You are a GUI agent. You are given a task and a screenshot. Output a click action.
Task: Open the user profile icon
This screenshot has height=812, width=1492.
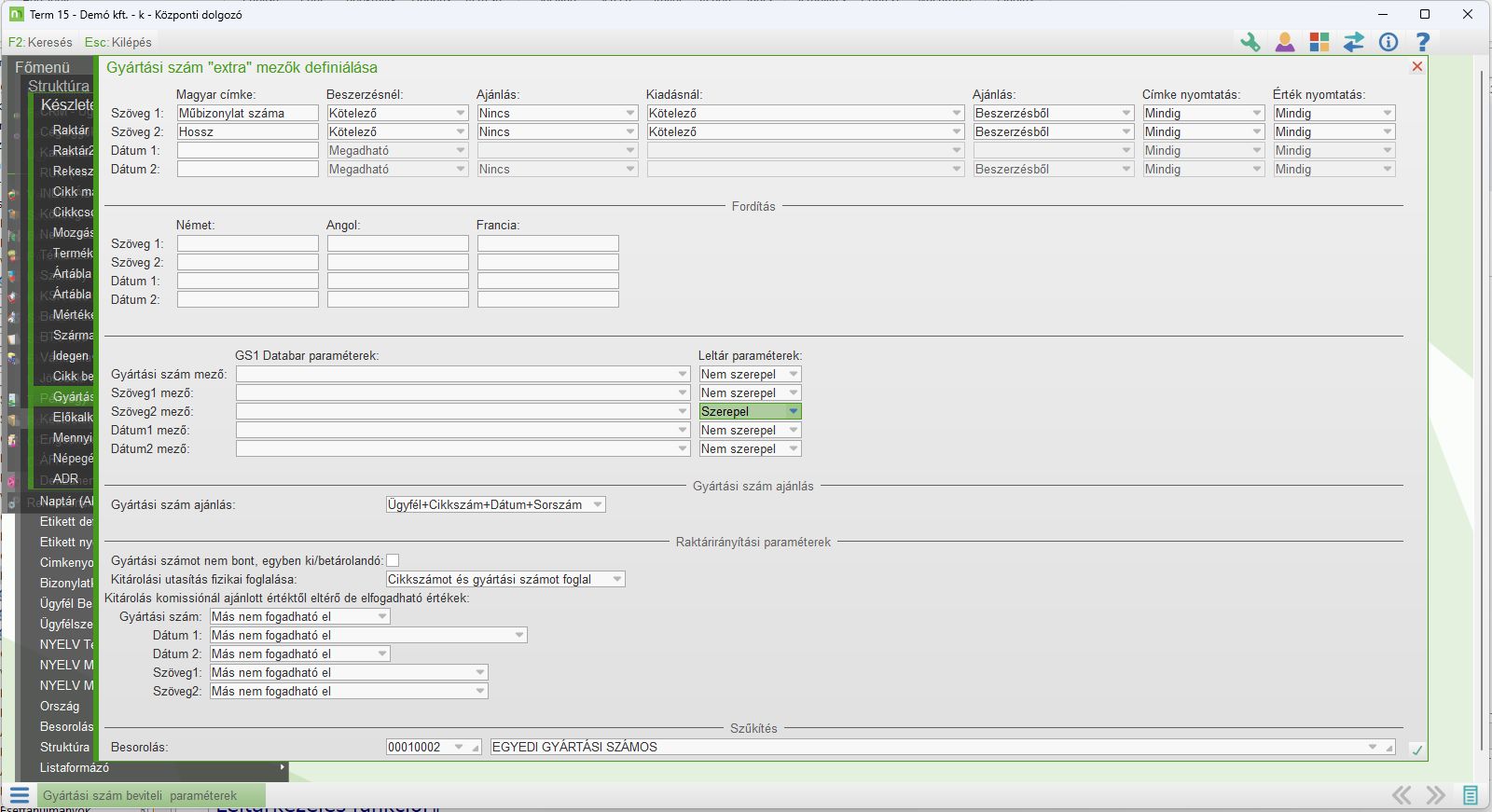point(1285,42)
